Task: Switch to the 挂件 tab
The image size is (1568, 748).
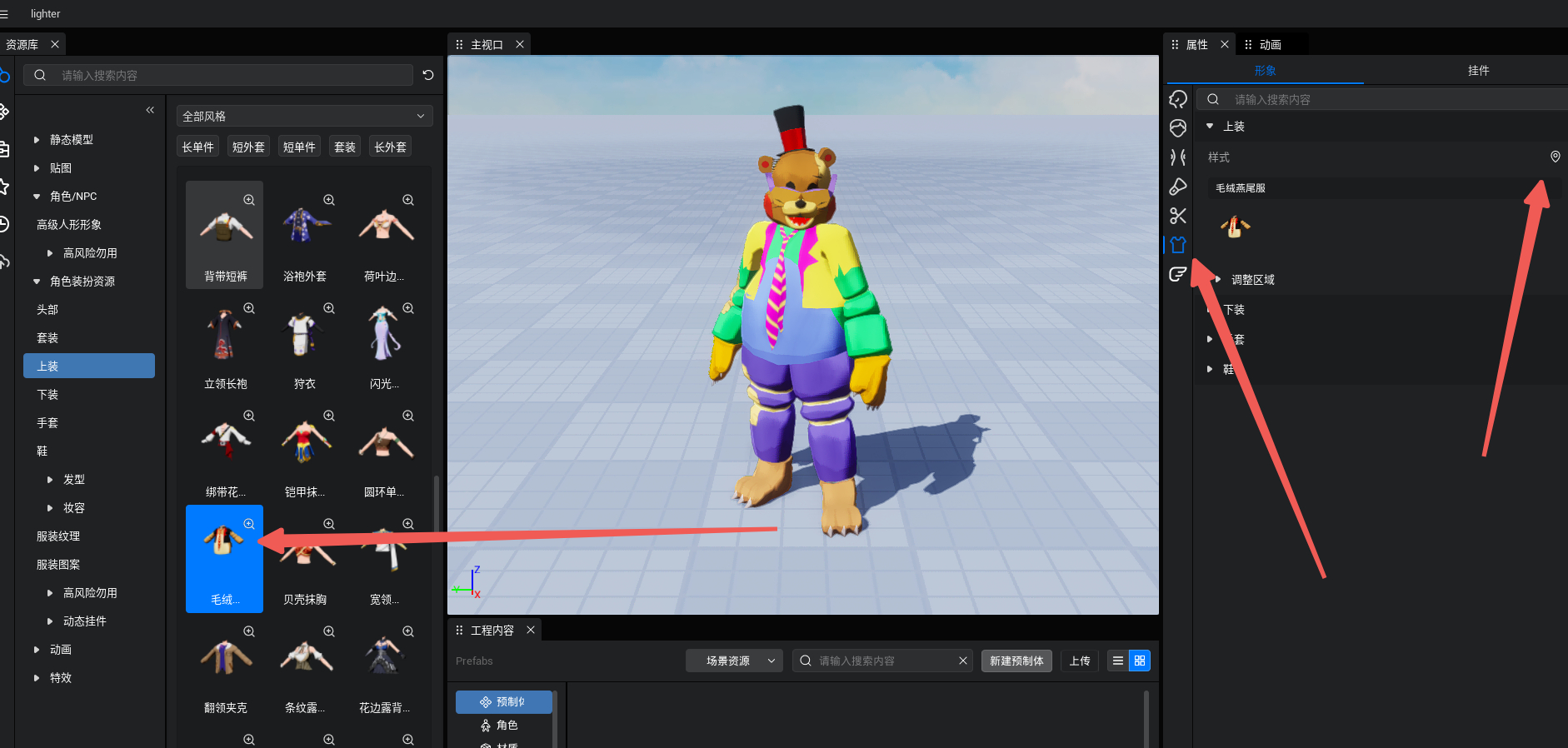Action: click(1479, 71)
